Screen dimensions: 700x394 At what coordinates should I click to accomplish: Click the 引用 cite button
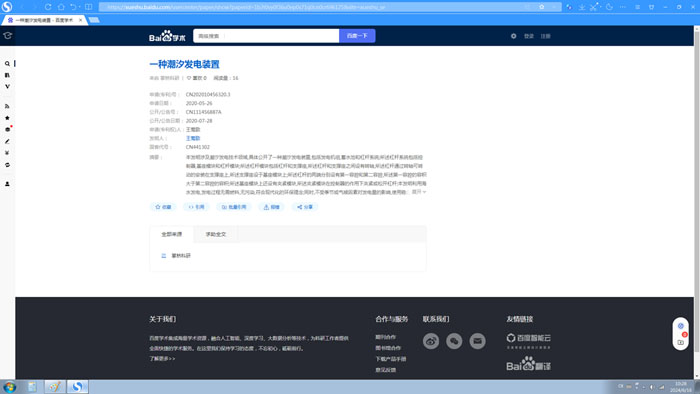[x=196, y=207]
